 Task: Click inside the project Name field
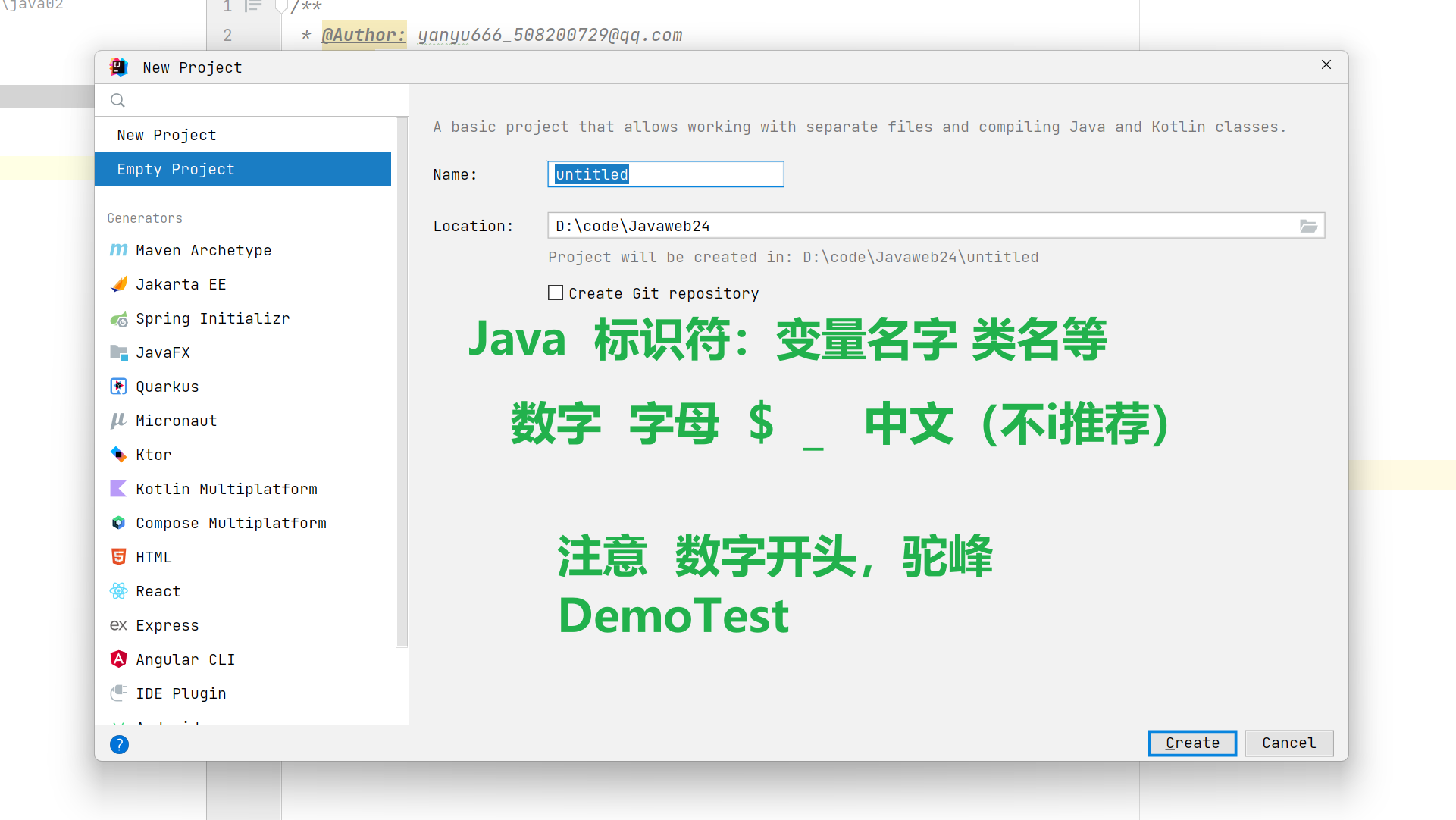click(665, 174)
